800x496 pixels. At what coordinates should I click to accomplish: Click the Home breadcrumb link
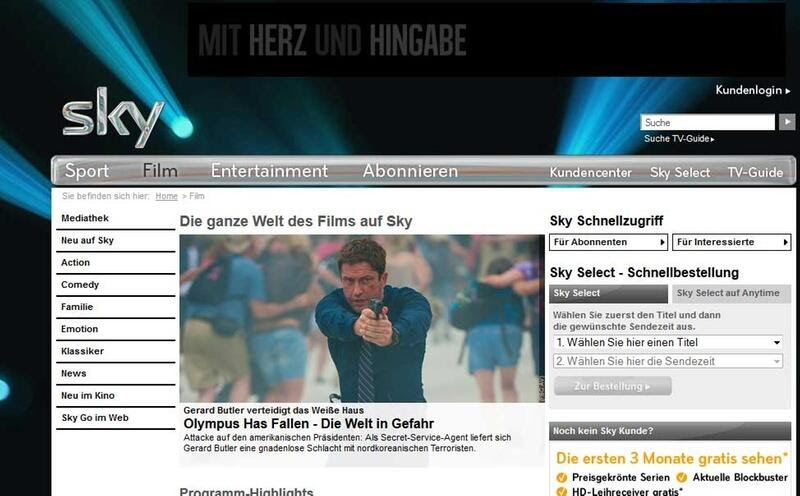tap(166, 196)
